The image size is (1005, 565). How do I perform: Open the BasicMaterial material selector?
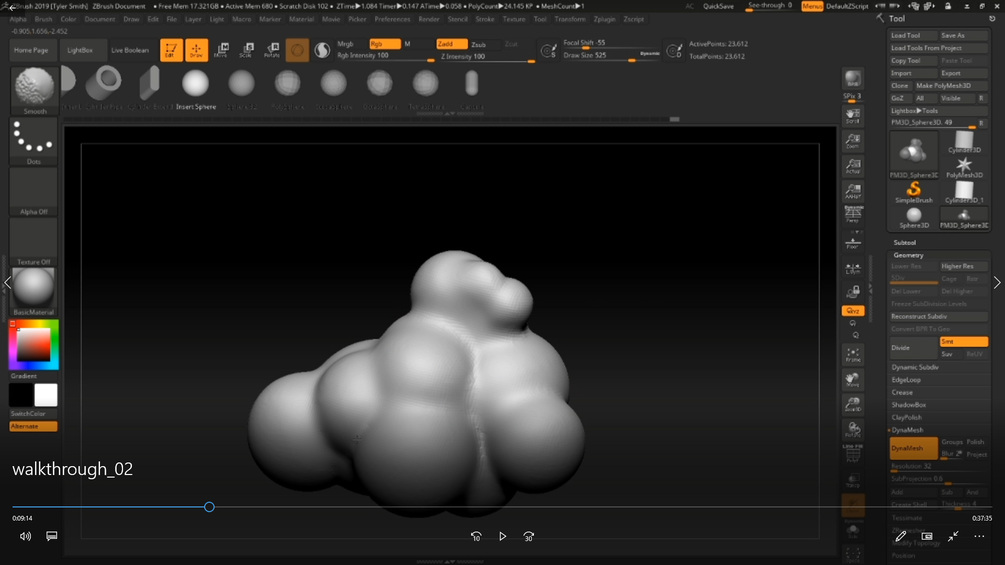click(x=34, y=291)
